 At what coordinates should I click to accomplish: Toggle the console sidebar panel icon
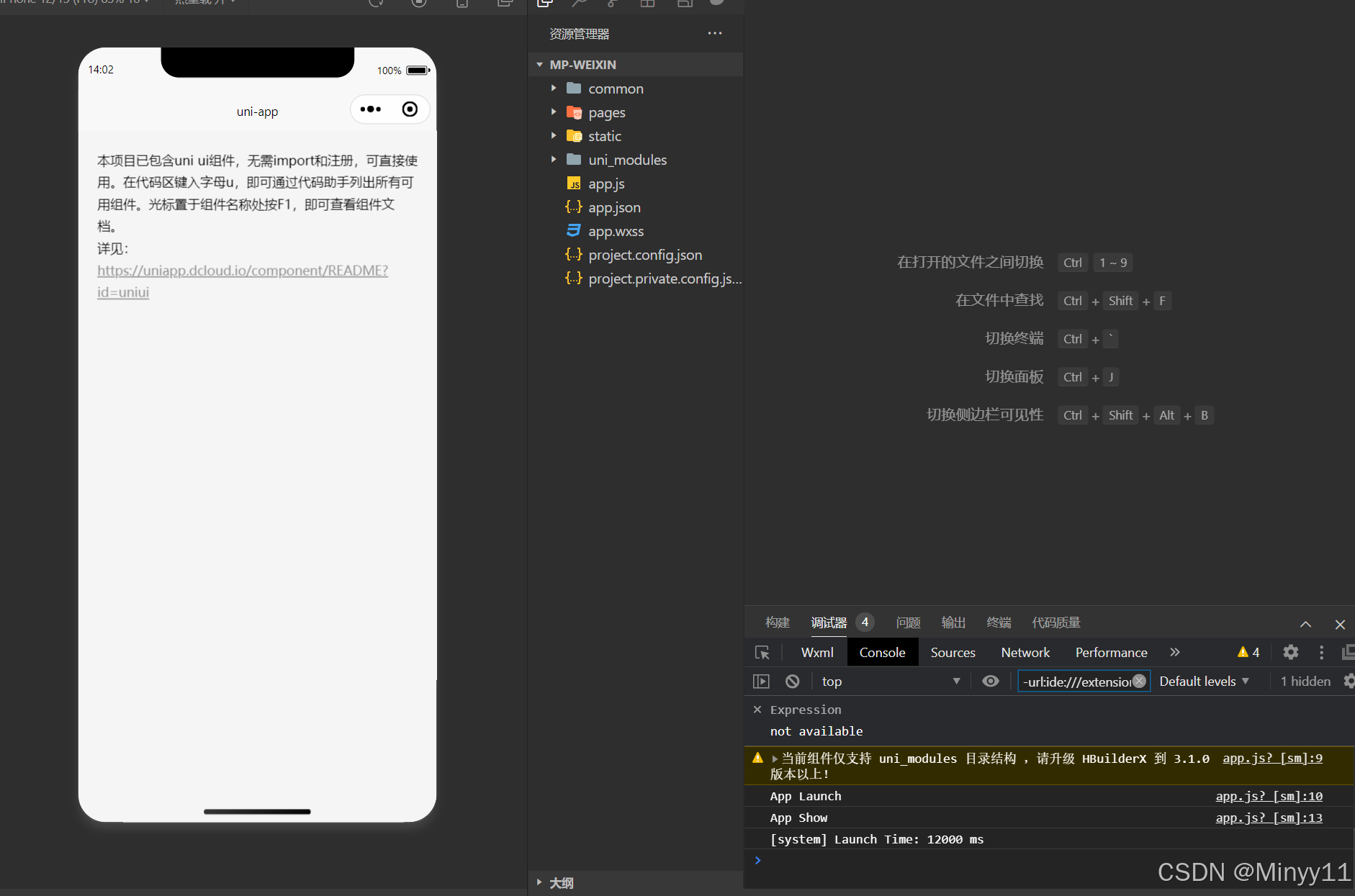coord(761,682)
